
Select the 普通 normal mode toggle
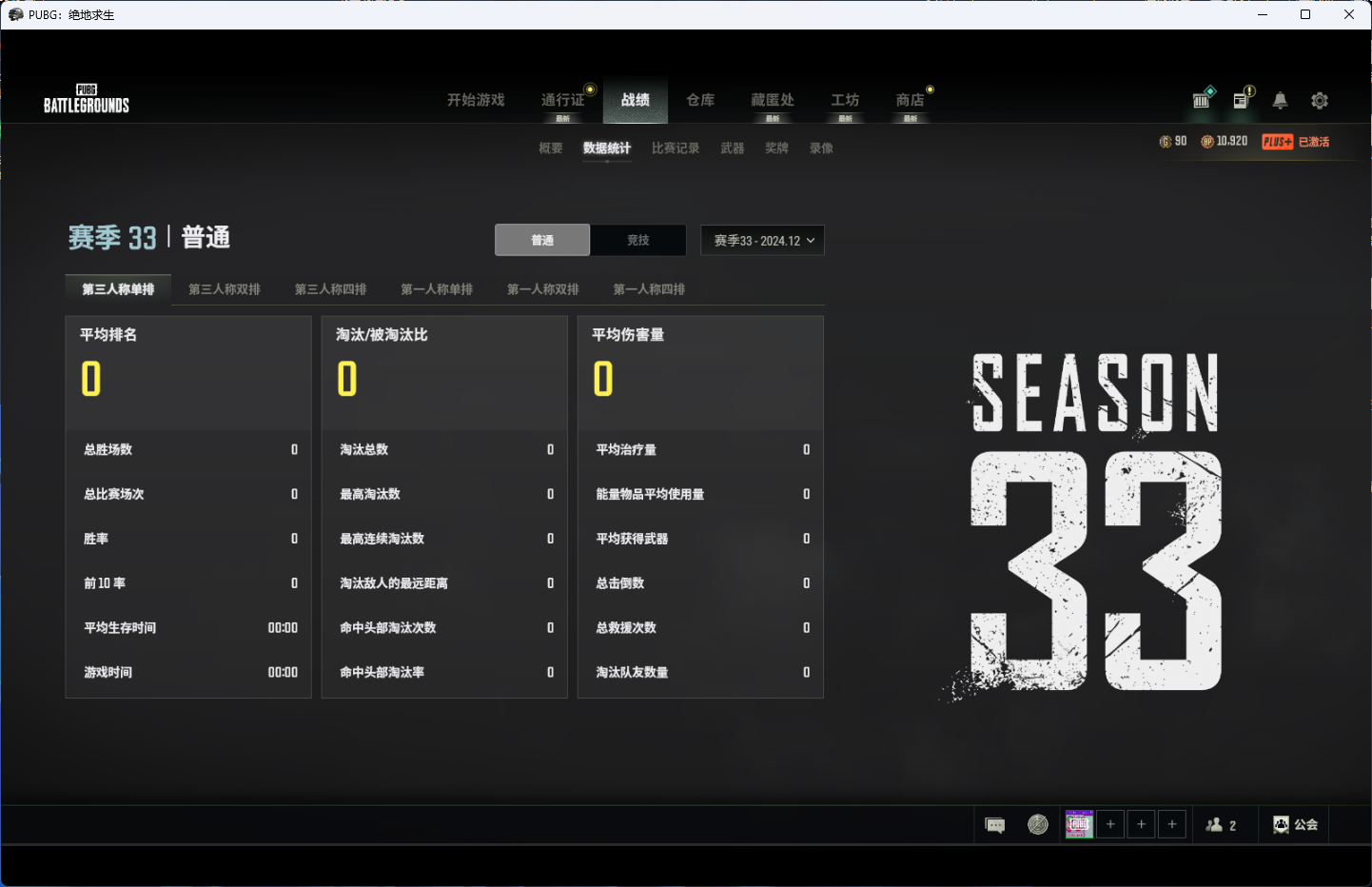point(542,240)
